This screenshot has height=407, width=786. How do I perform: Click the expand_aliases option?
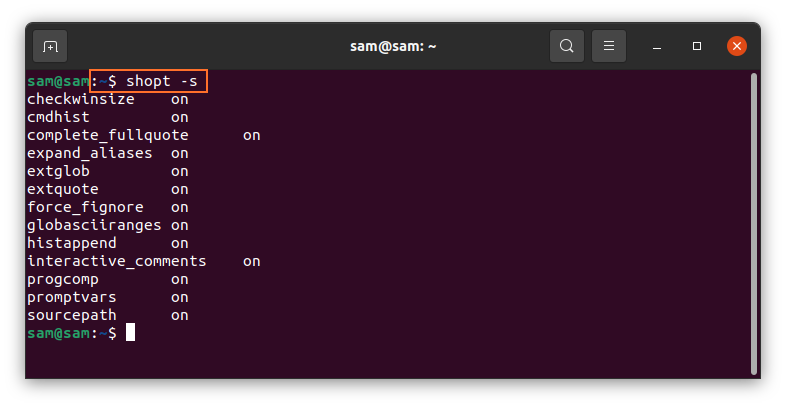click(89, 153)
